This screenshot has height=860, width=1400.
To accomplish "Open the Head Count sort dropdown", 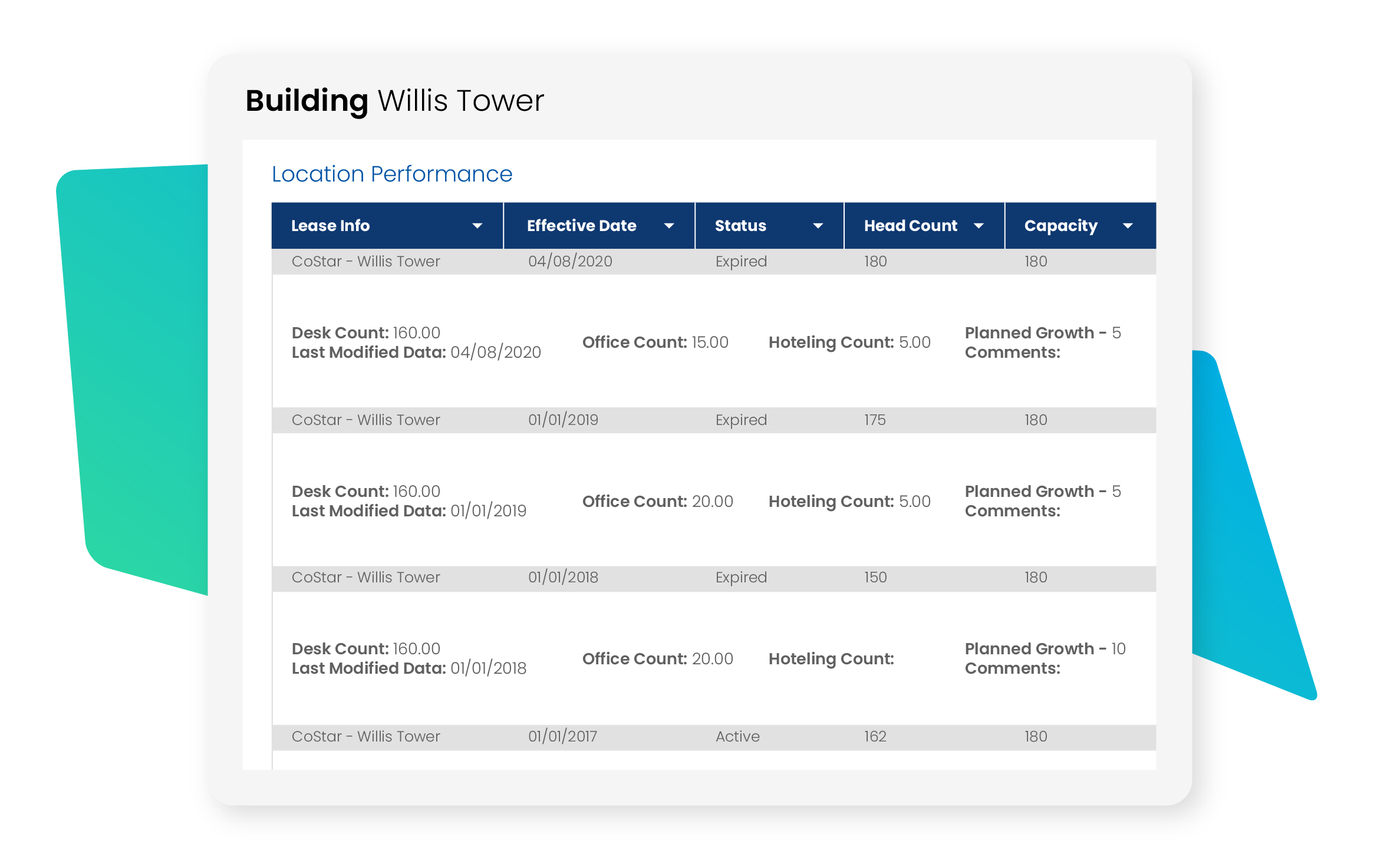I will click(x=980, y=225).
